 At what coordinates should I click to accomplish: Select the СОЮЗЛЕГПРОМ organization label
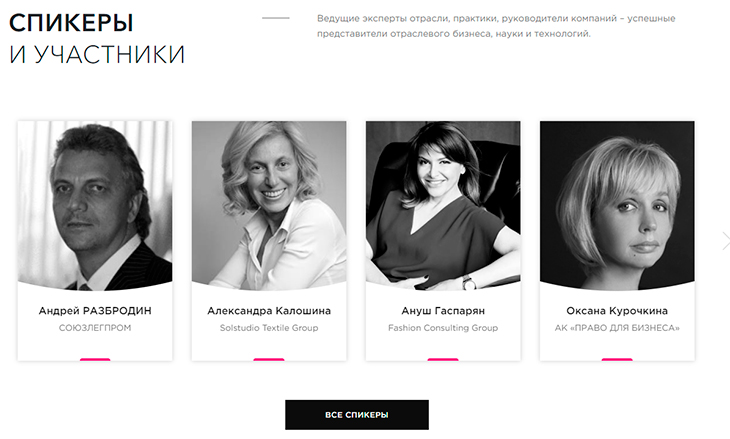(95, 328)
